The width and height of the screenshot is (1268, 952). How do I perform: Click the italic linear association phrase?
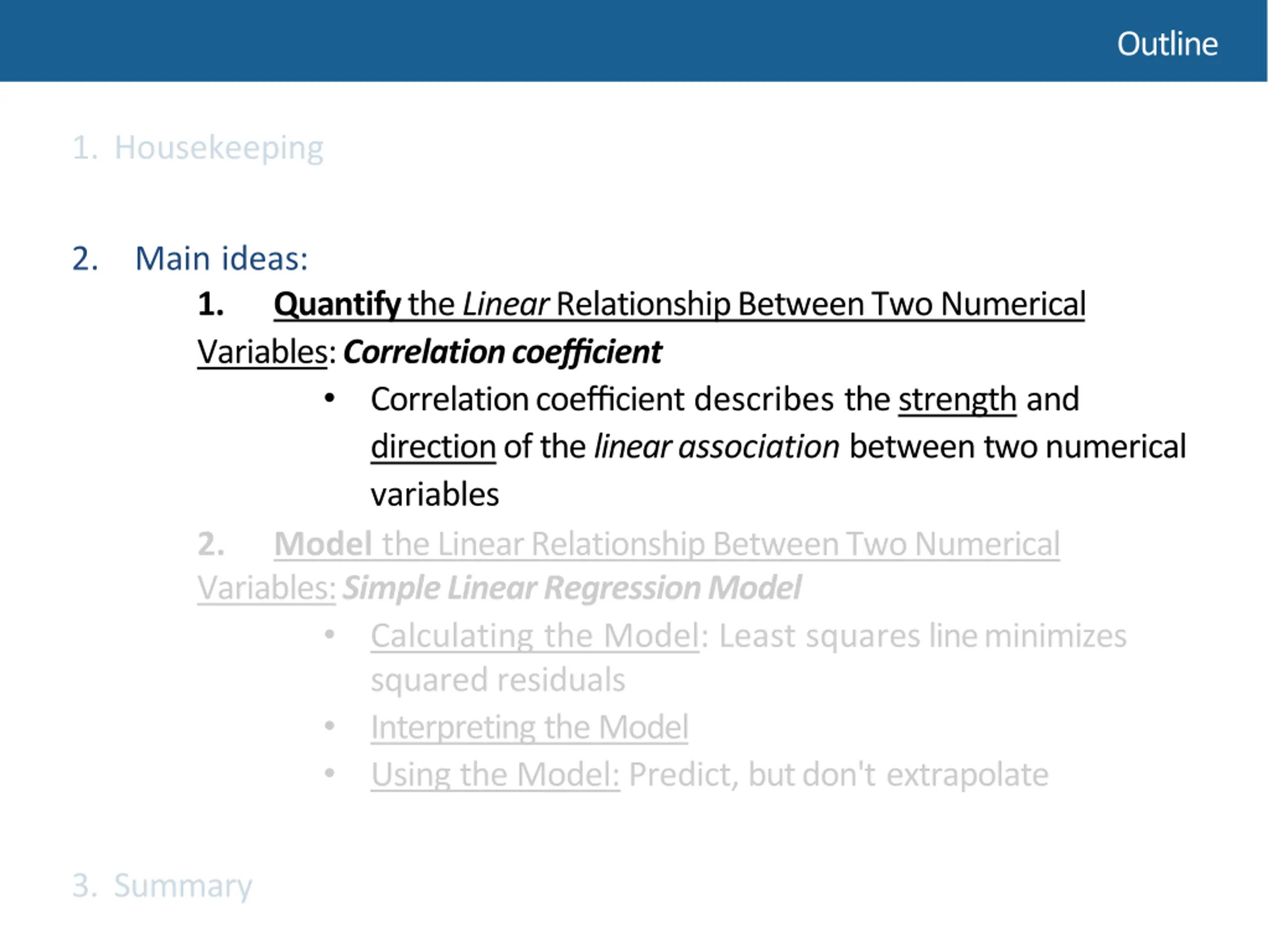point(717,447)
